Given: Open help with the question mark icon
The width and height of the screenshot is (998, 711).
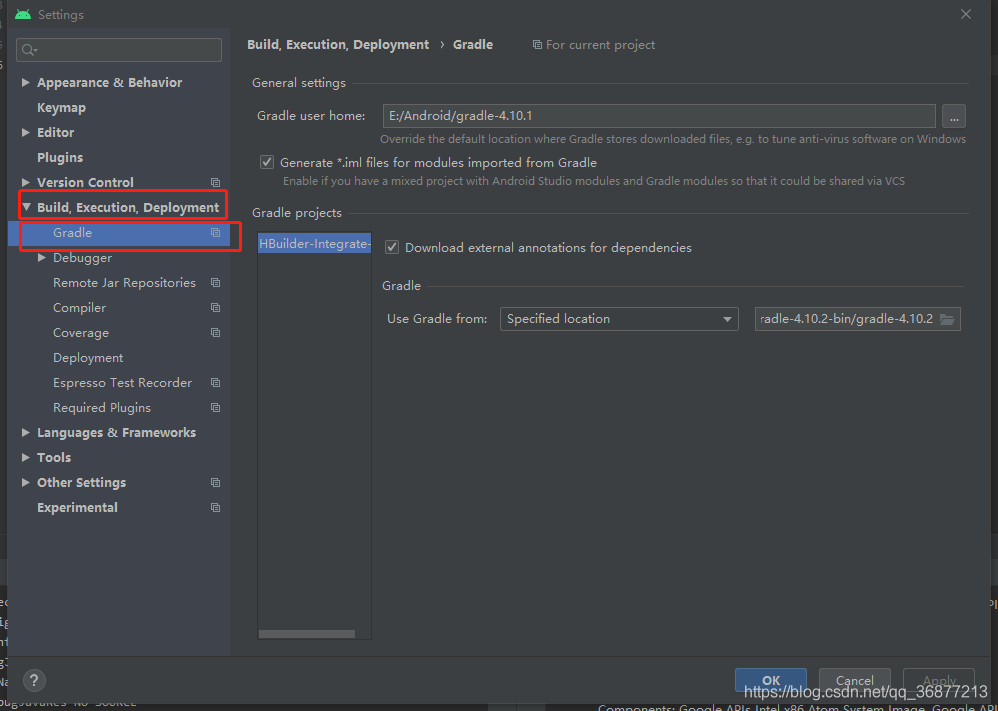Looking at the screenshot, I should [34, 680].
